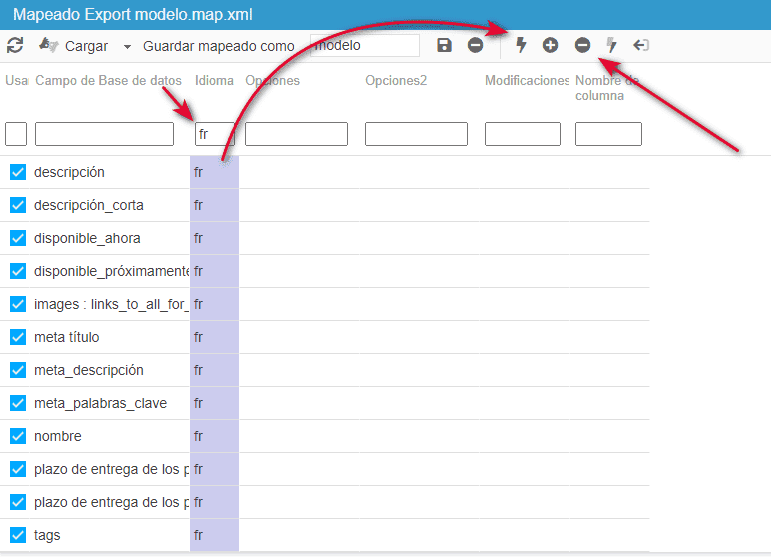Image resolution: width=771 pixels, height=558 pixels.
Task: Open the Idioma cell of the nombre row
Action: 214,436
